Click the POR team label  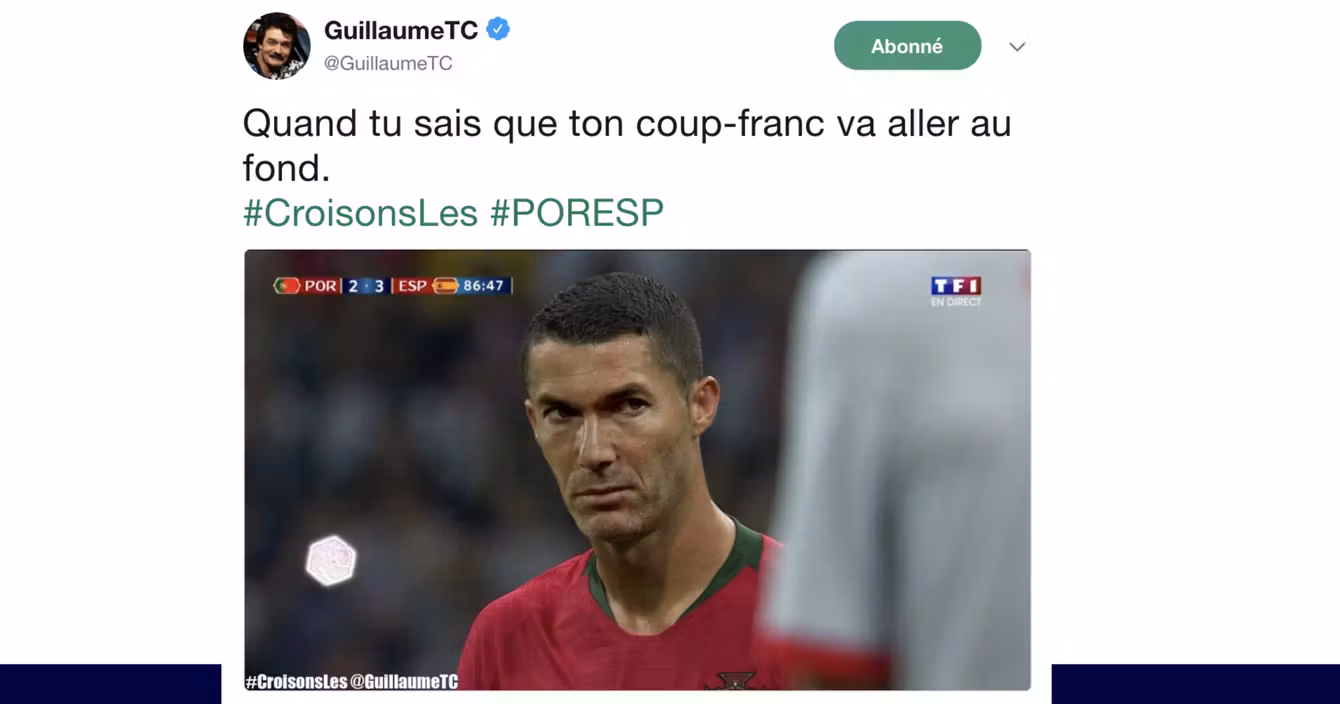click(x=321, y=286)
